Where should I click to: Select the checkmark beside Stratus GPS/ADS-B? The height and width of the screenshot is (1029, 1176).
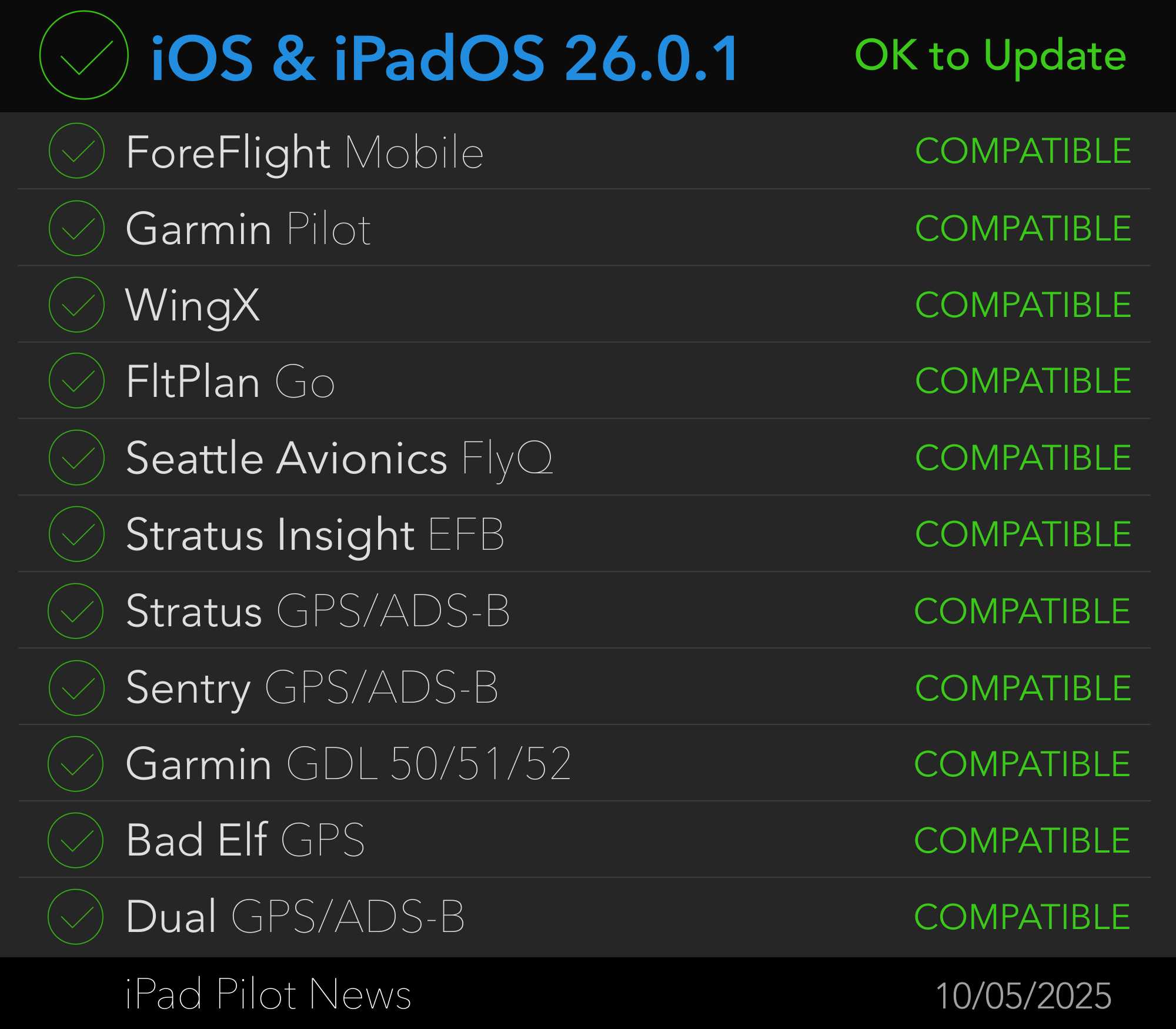tap(76, 611)
